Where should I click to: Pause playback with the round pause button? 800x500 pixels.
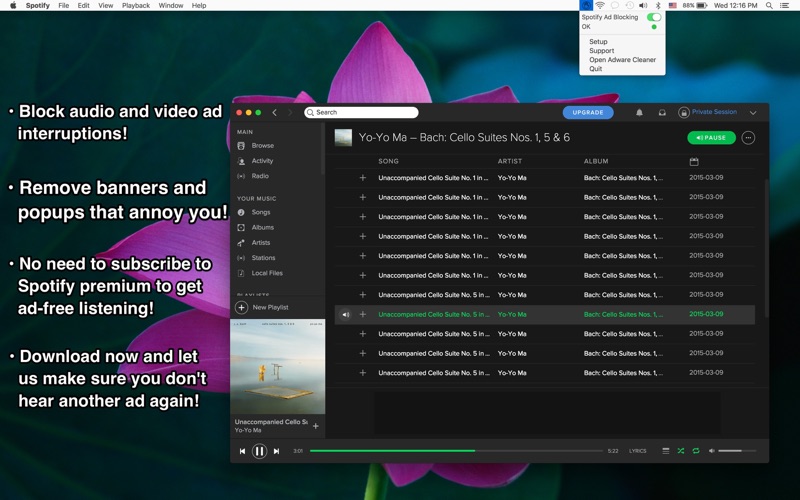259,451
